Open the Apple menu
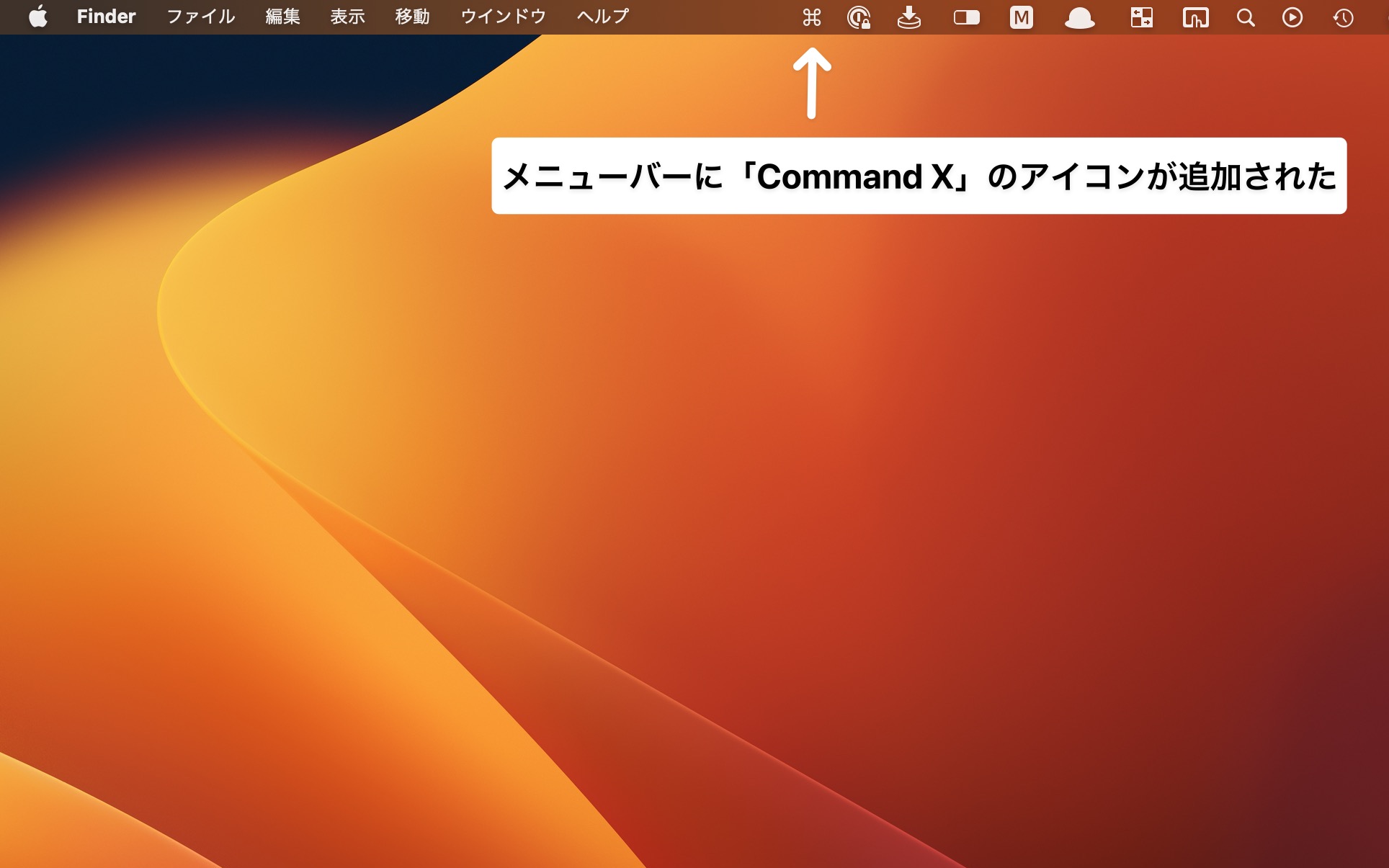Image resolution: width=1389 pixels, height=868 pixels. coord(39,16)
